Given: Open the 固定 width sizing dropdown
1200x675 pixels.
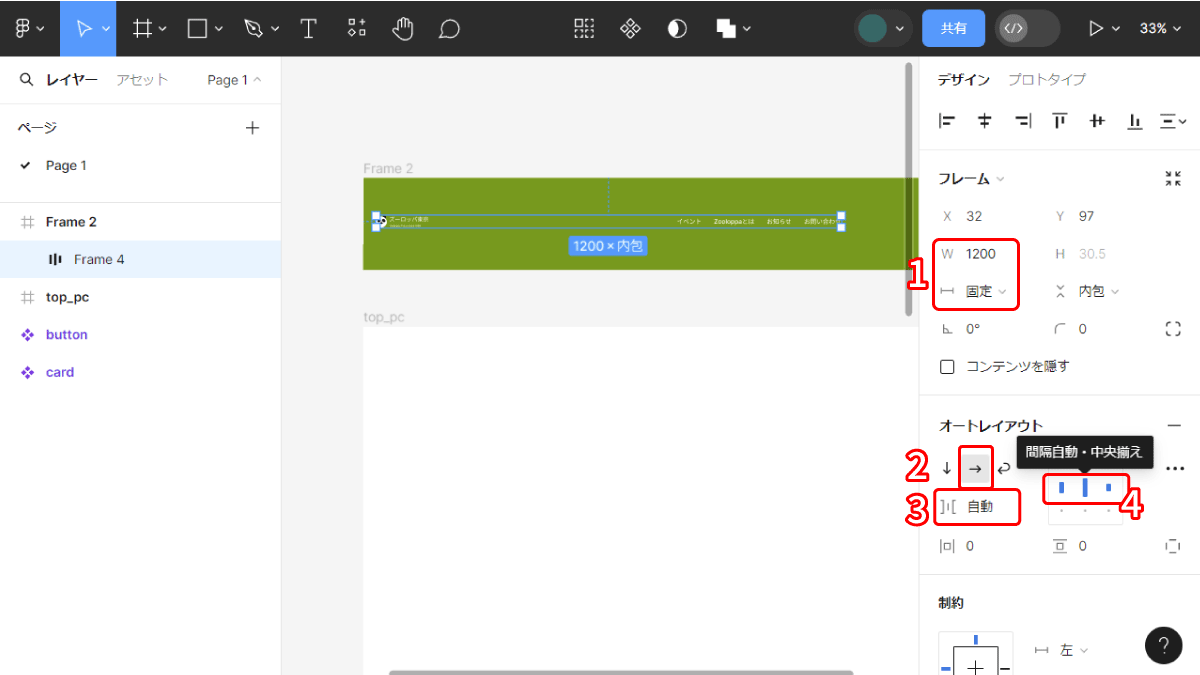Looking at the screenshot, I should [x=985, y=292].
